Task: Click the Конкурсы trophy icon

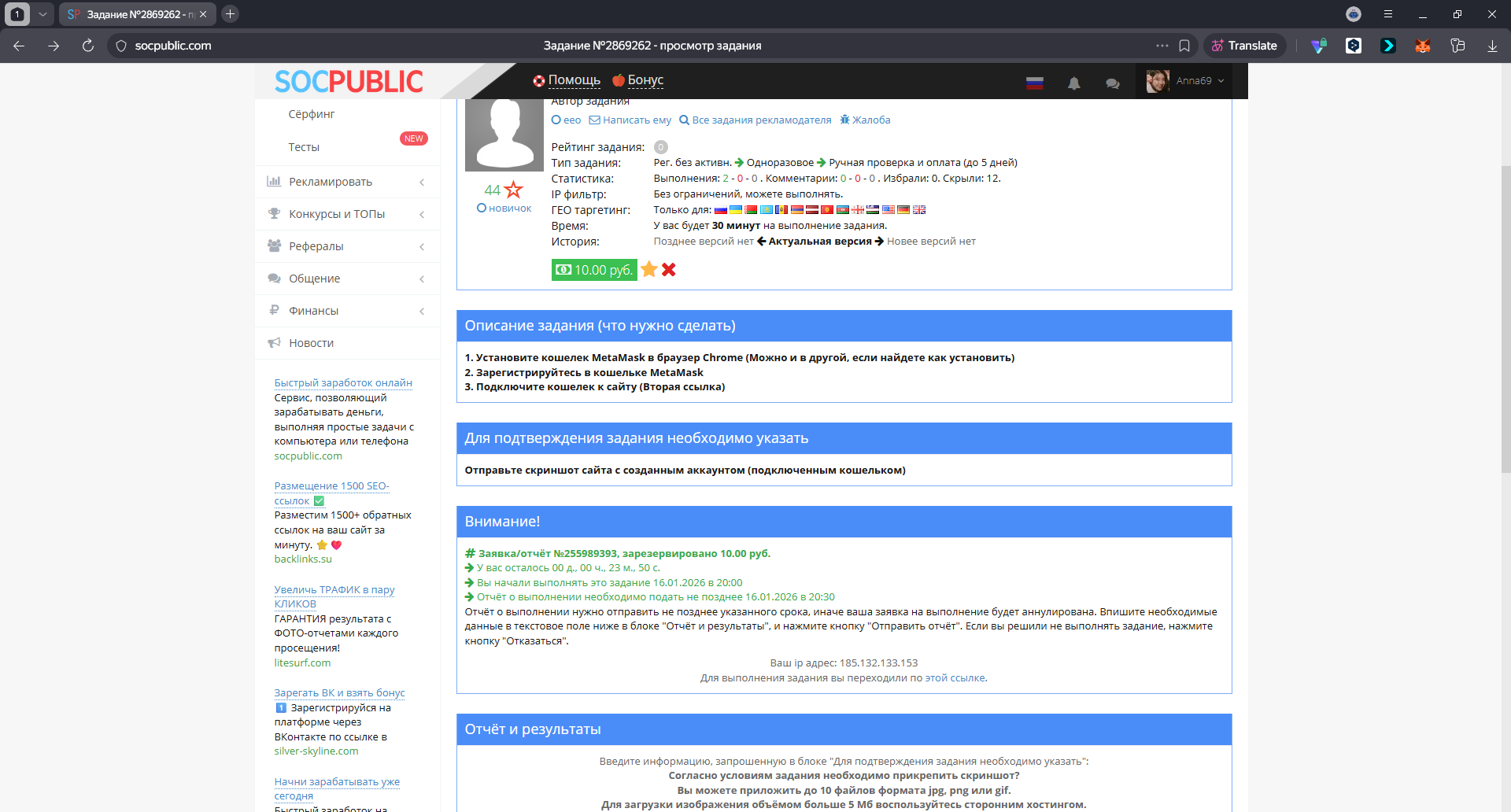Action: 274,213
